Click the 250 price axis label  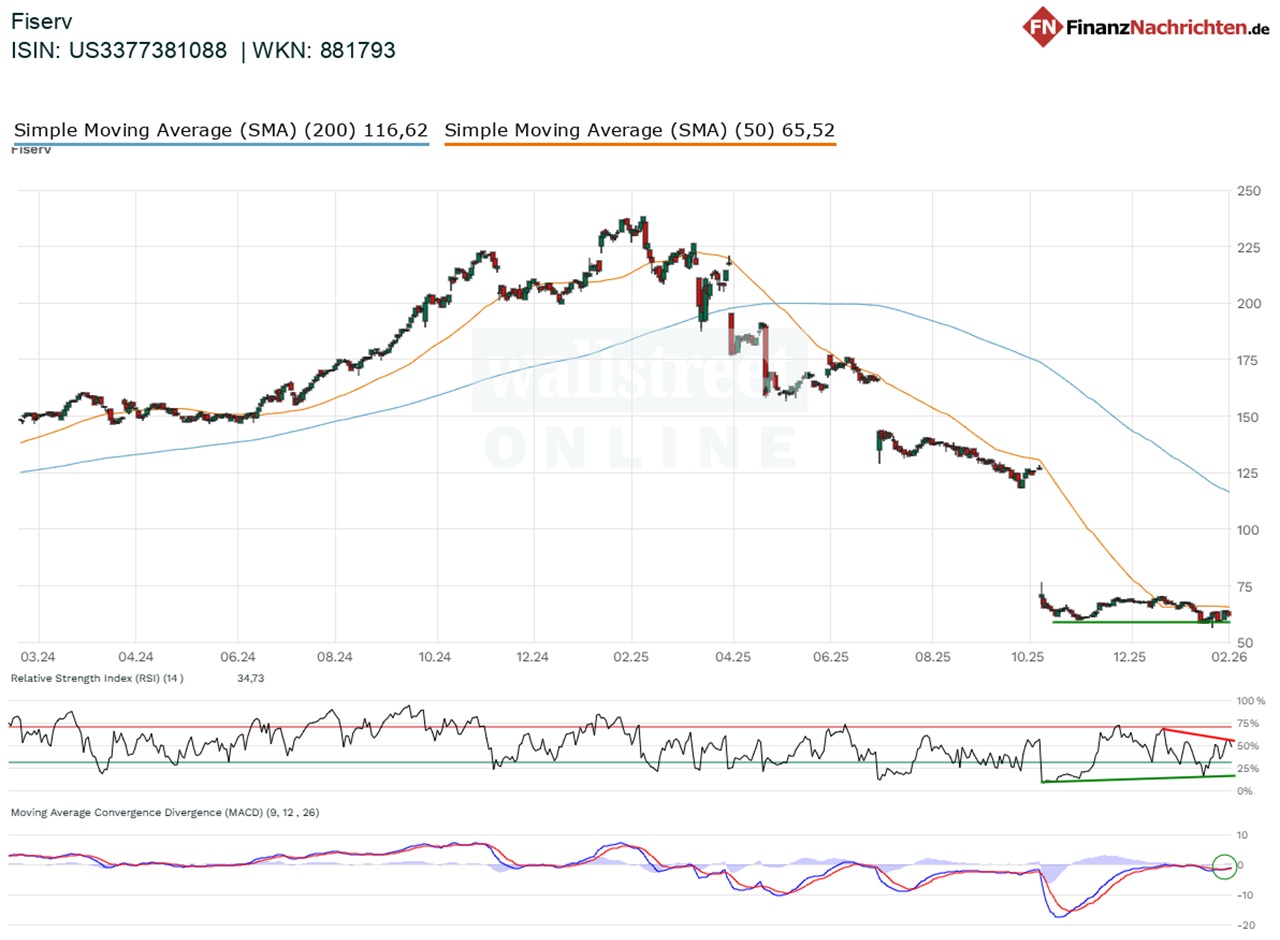pos(1248,191)
